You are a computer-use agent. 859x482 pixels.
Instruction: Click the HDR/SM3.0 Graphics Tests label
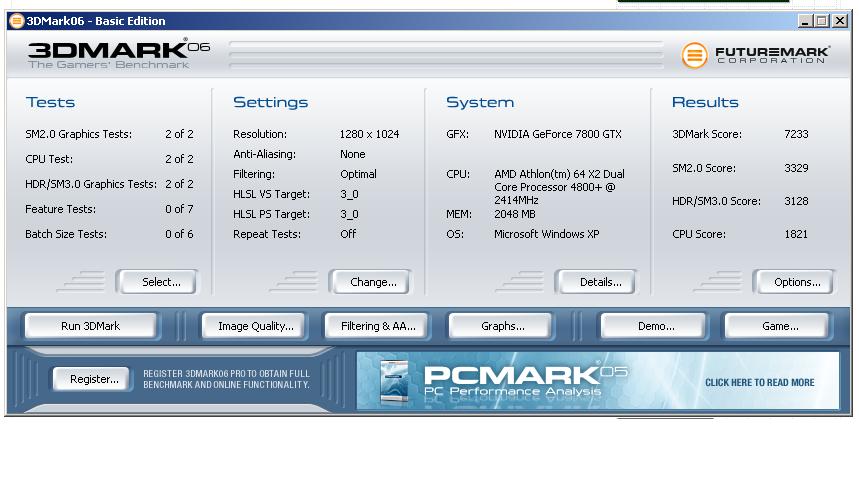(x=91, y=184)
